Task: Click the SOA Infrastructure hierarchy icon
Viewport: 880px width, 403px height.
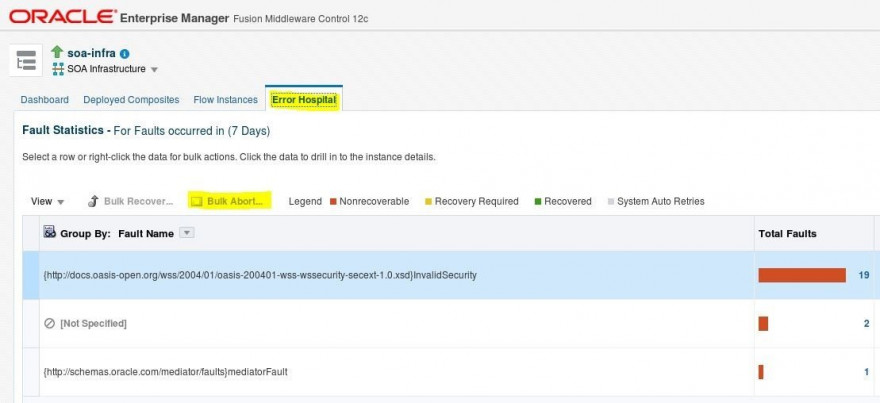Action: click(x=58, y=69)
